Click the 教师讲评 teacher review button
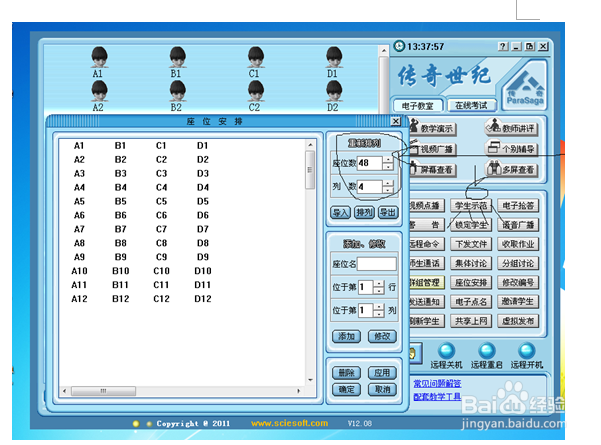 (x=511, y=128)
